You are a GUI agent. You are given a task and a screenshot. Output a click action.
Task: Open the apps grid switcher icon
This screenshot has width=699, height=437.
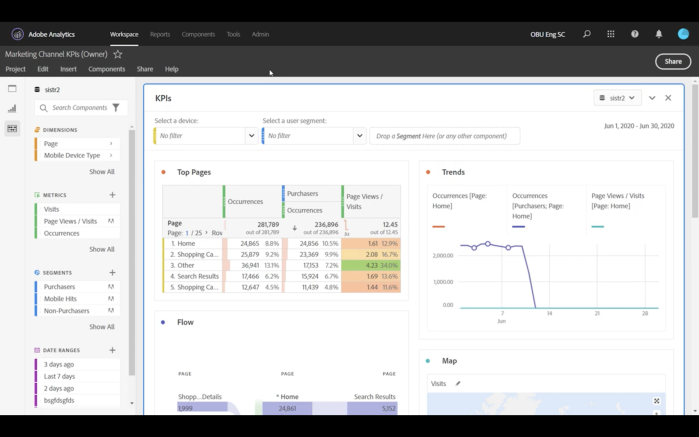611,34
